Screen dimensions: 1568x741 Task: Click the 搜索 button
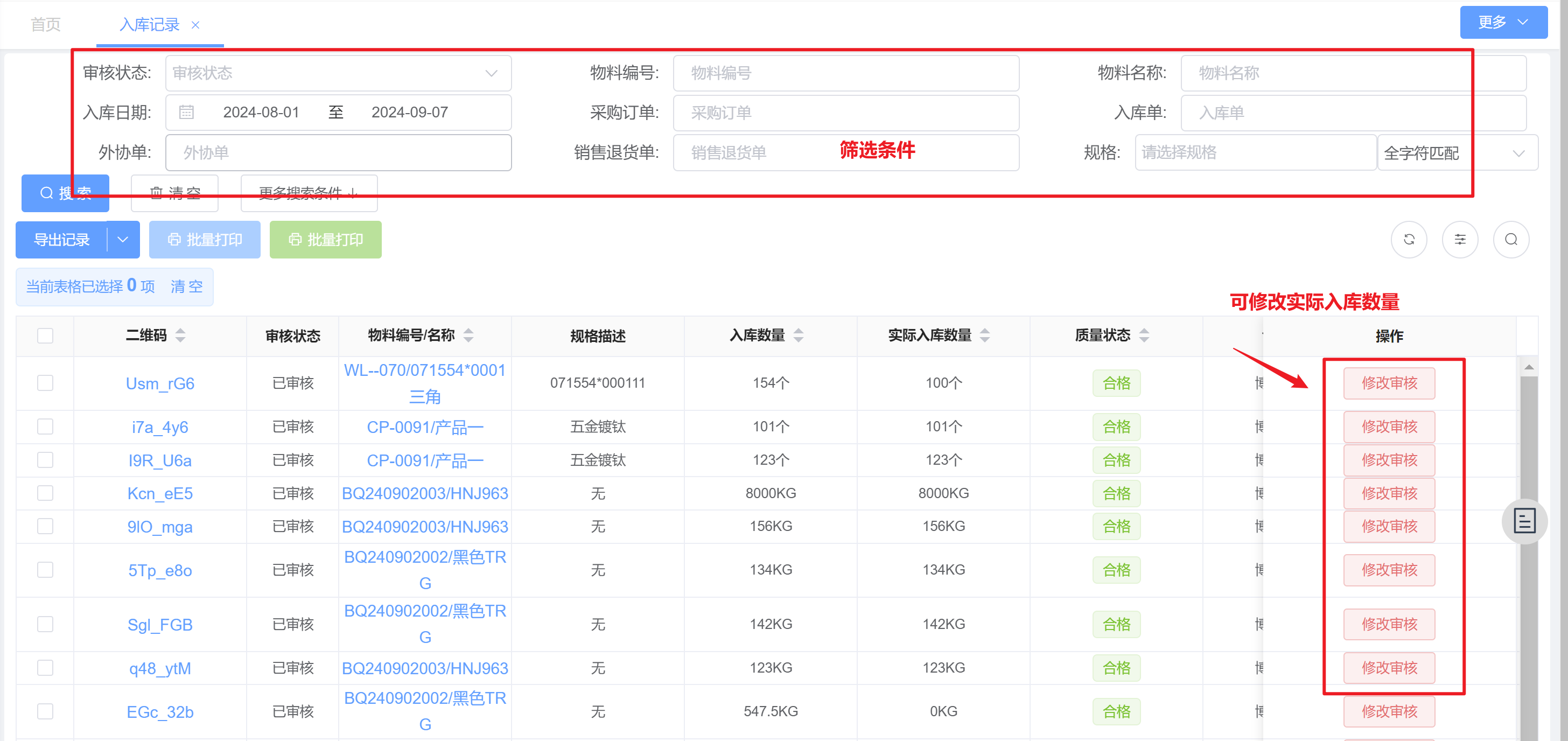point(65,193)
